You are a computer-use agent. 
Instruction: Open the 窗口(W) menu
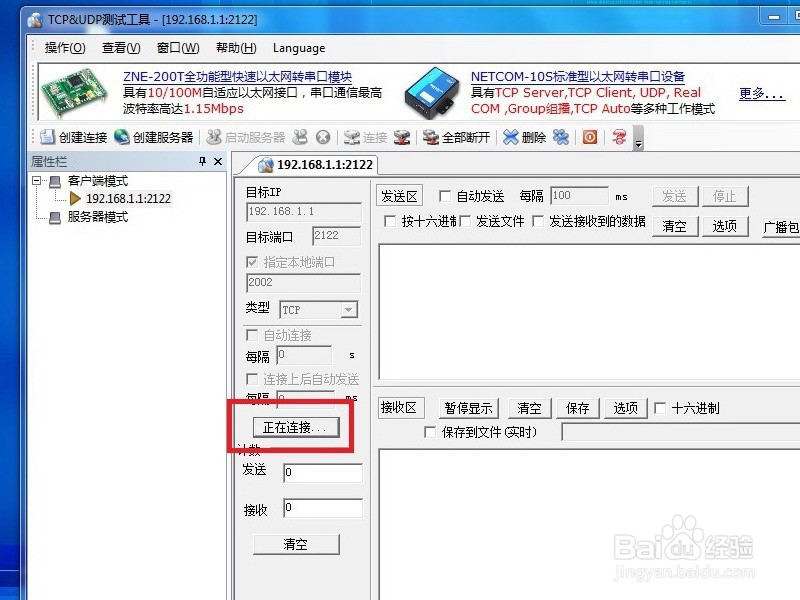pyautogui.click(x=178, y=48)
